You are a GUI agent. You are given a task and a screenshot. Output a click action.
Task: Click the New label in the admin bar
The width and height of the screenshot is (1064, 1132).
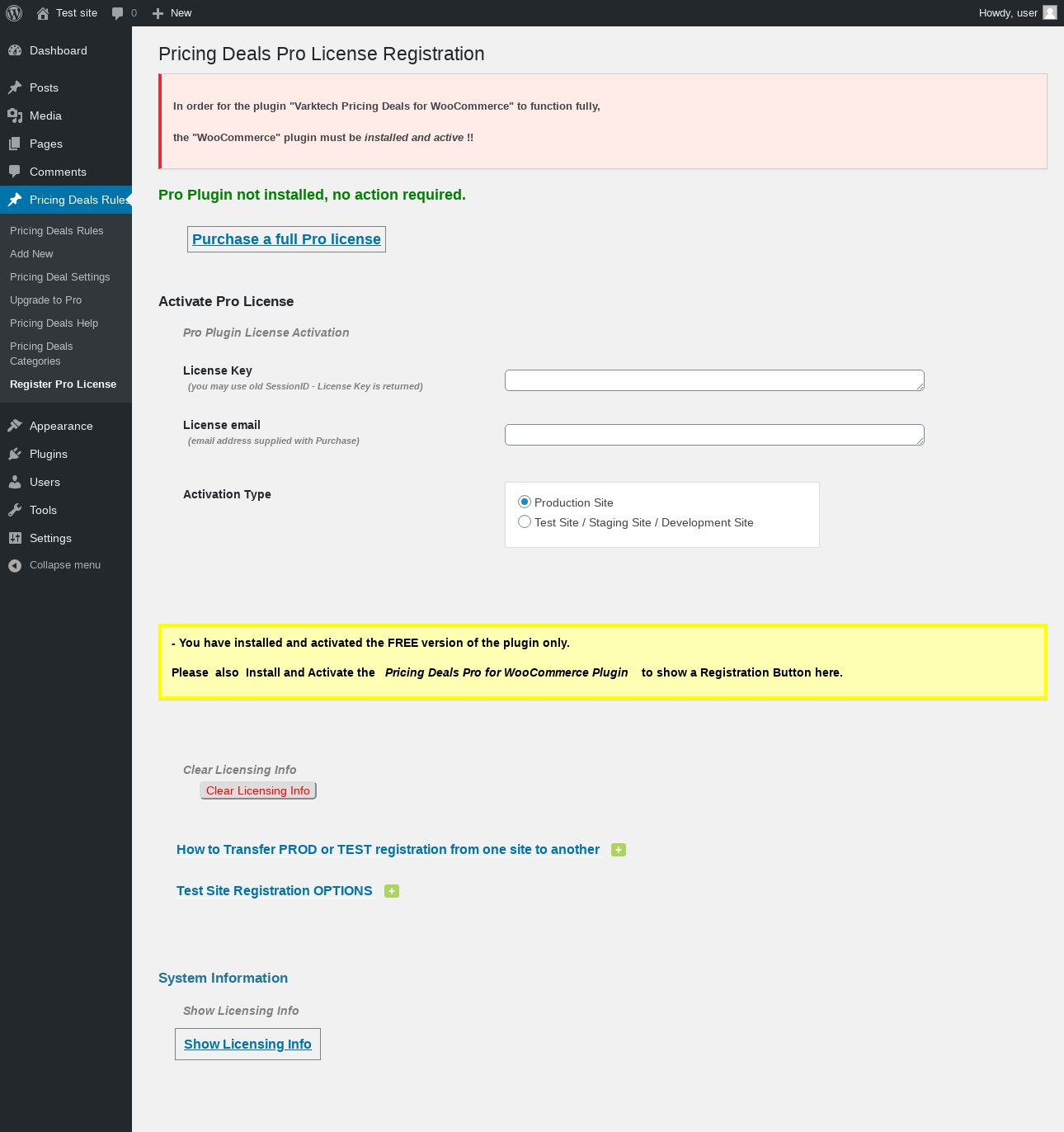click(181, 13)
